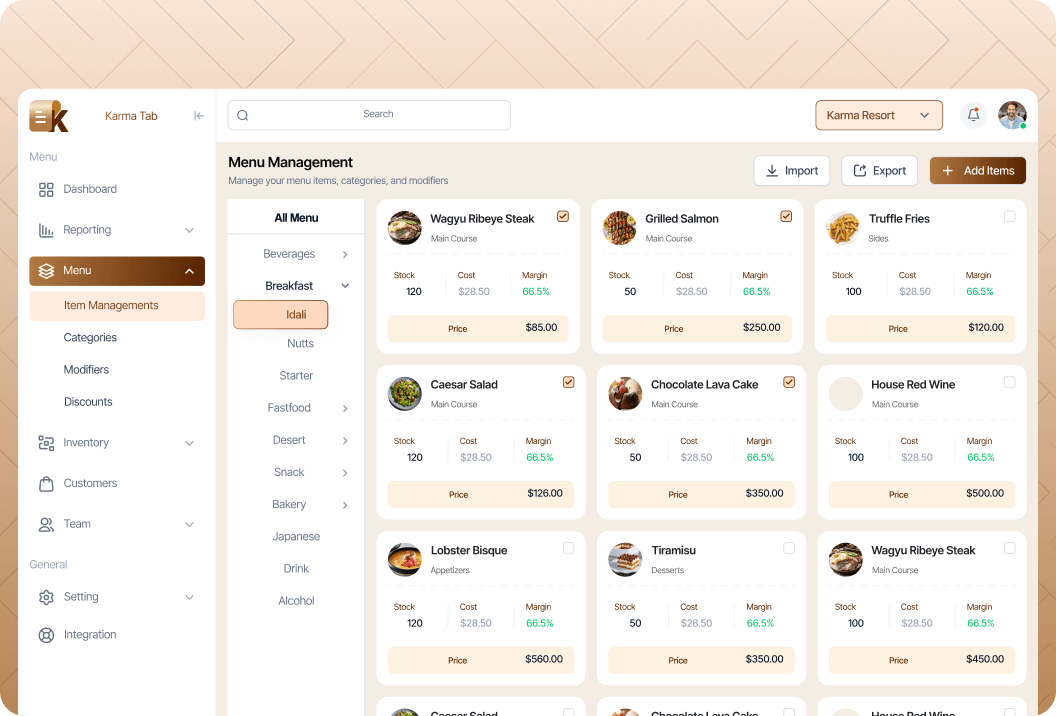Select the Starter subcategory
The width and height of the screenshot is (1056, 716).
296,376
